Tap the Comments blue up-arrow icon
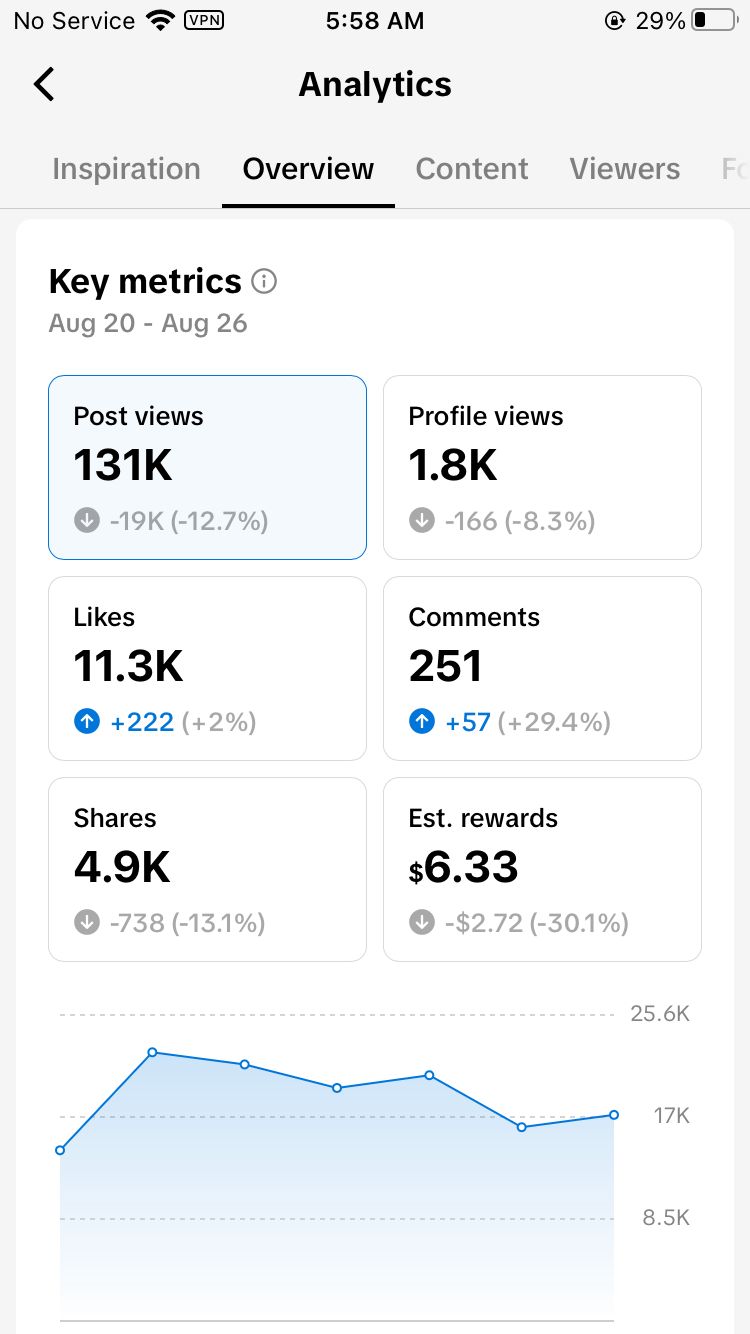The width and height of the screenshot is (750, 1334). 422,722
